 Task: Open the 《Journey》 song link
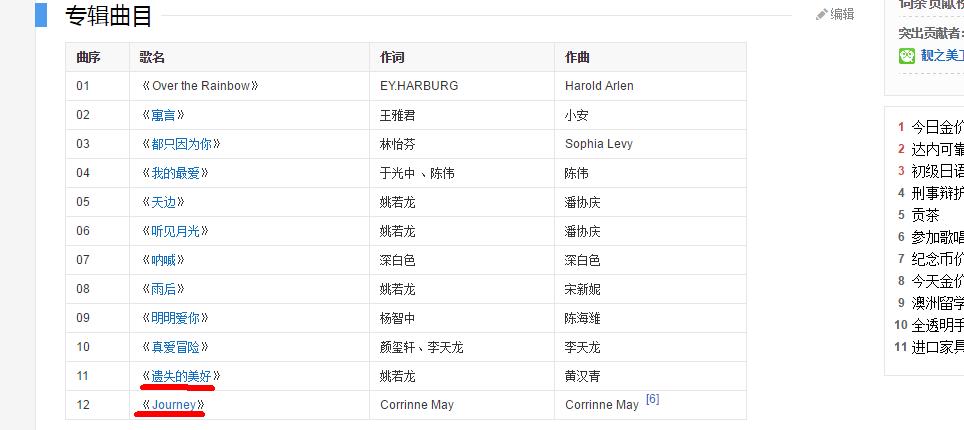(174, 405)
